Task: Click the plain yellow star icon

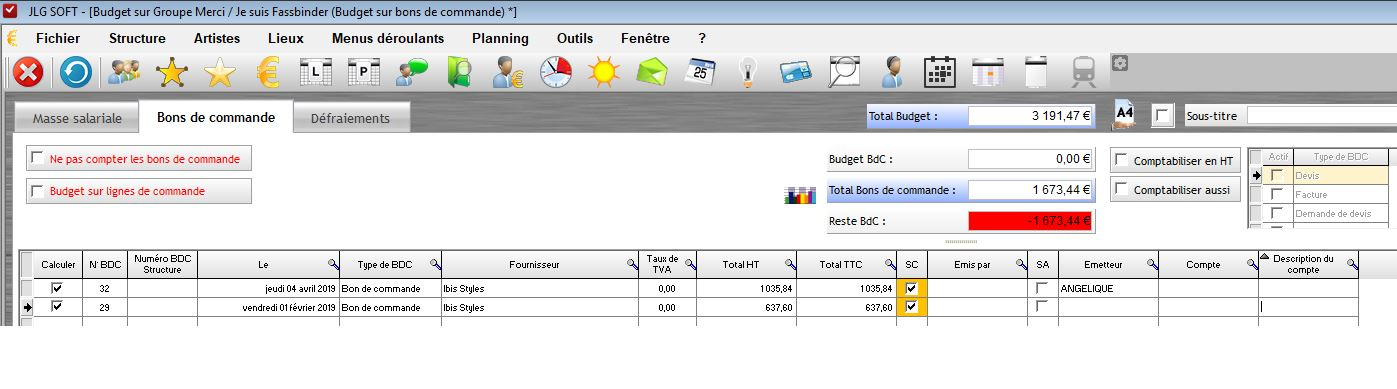Action: click(x=219, y=72)
